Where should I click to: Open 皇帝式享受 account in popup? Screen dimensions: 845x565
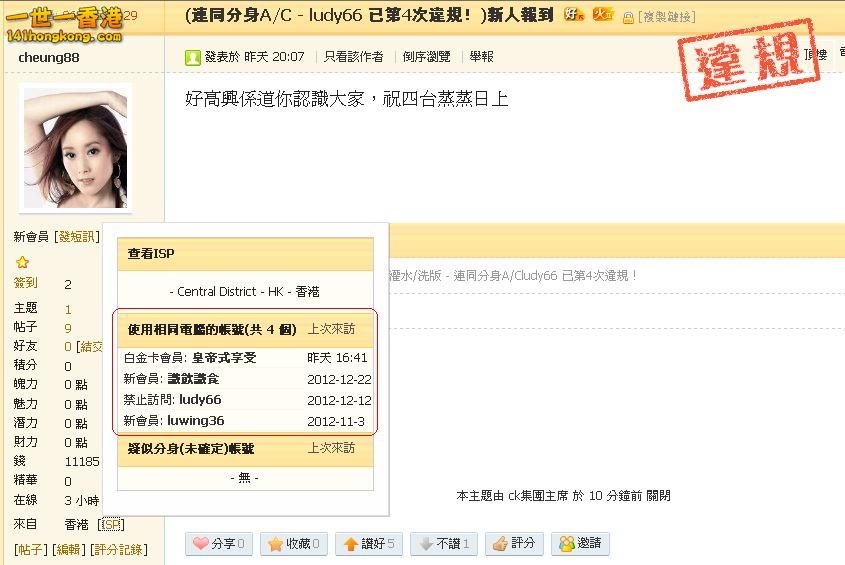click(224, 358)
